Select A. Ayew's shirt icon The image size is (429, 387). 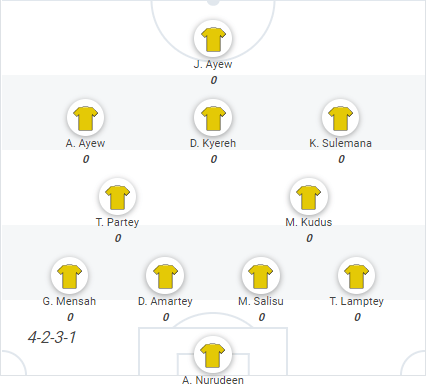click(x=85, y=118)
